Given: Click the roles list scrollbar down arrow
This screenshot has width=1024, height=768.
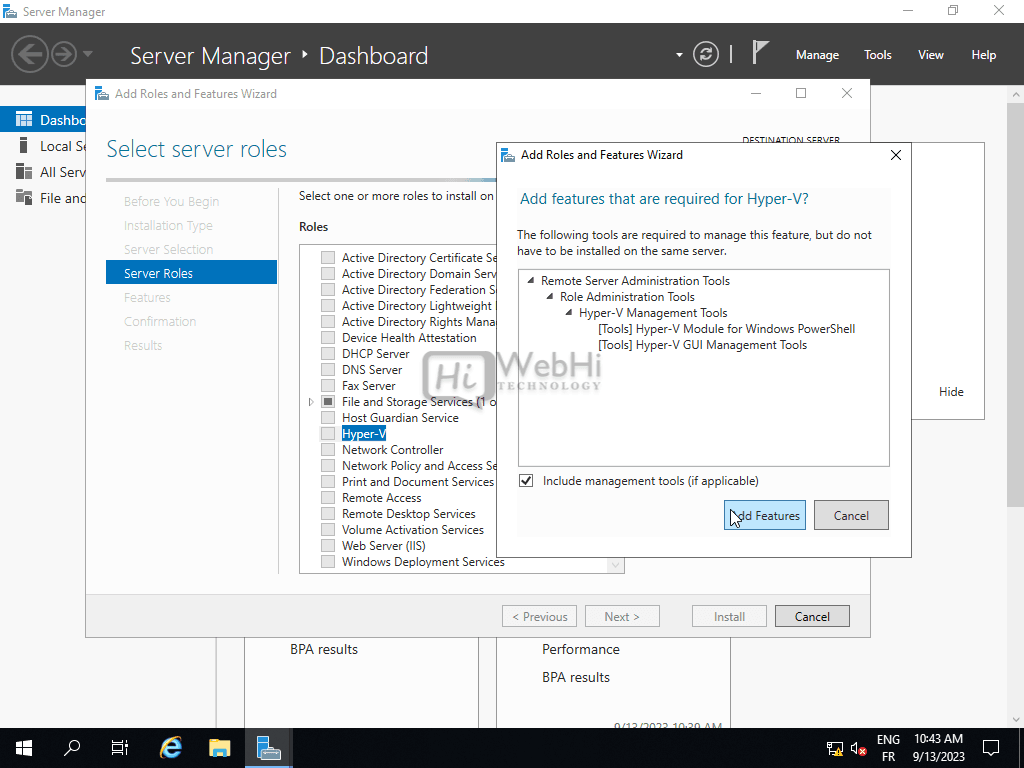Looking at the screenshot, I should pyautogui.click(x=615, y=565).
